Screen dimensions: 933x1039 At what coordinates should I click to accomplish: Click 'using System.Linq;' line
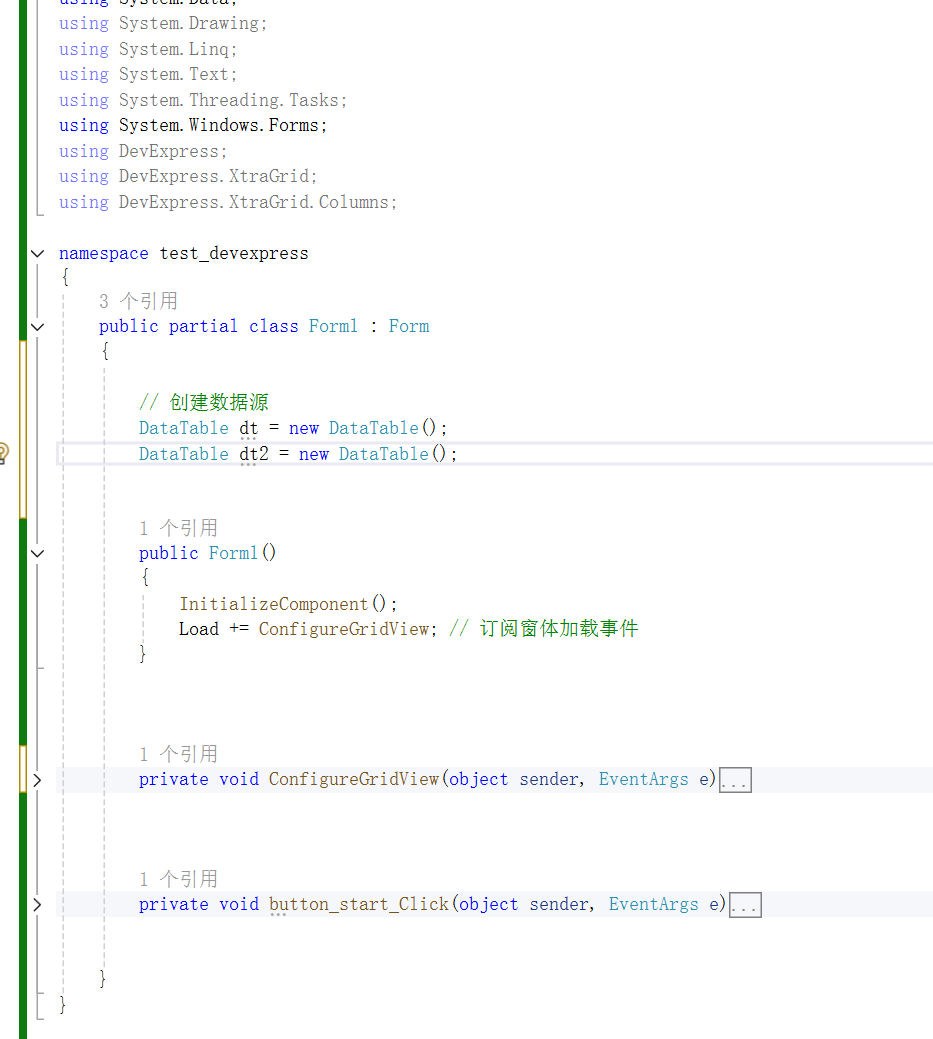click(148, 49)
